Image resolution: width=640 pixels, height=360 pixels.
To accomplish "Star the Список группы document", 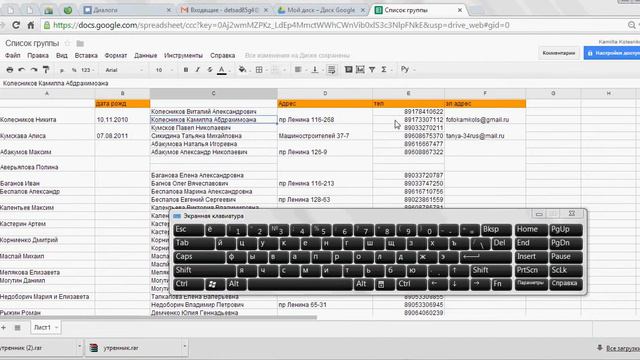I will coord(68,43).
